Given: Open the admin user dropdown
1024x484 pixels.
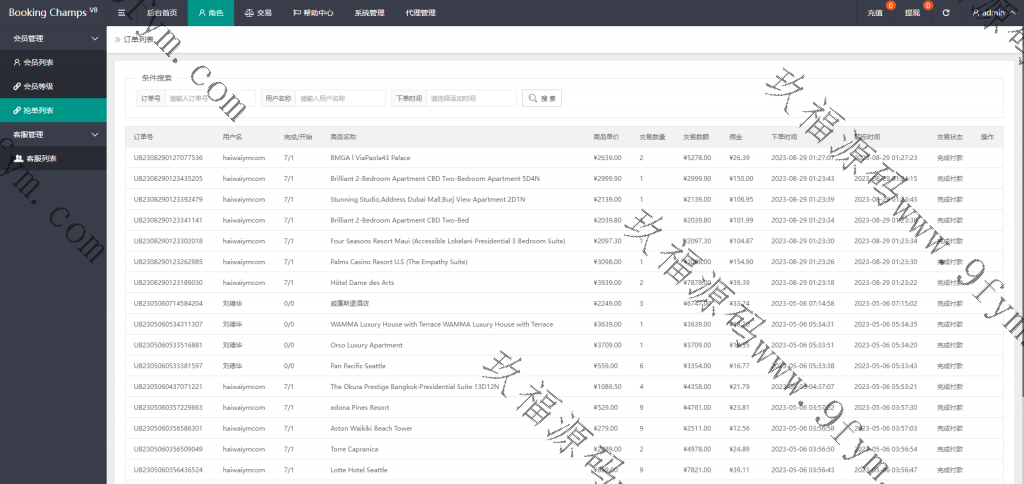Looking at the screenshot, I should pos(990,13).
